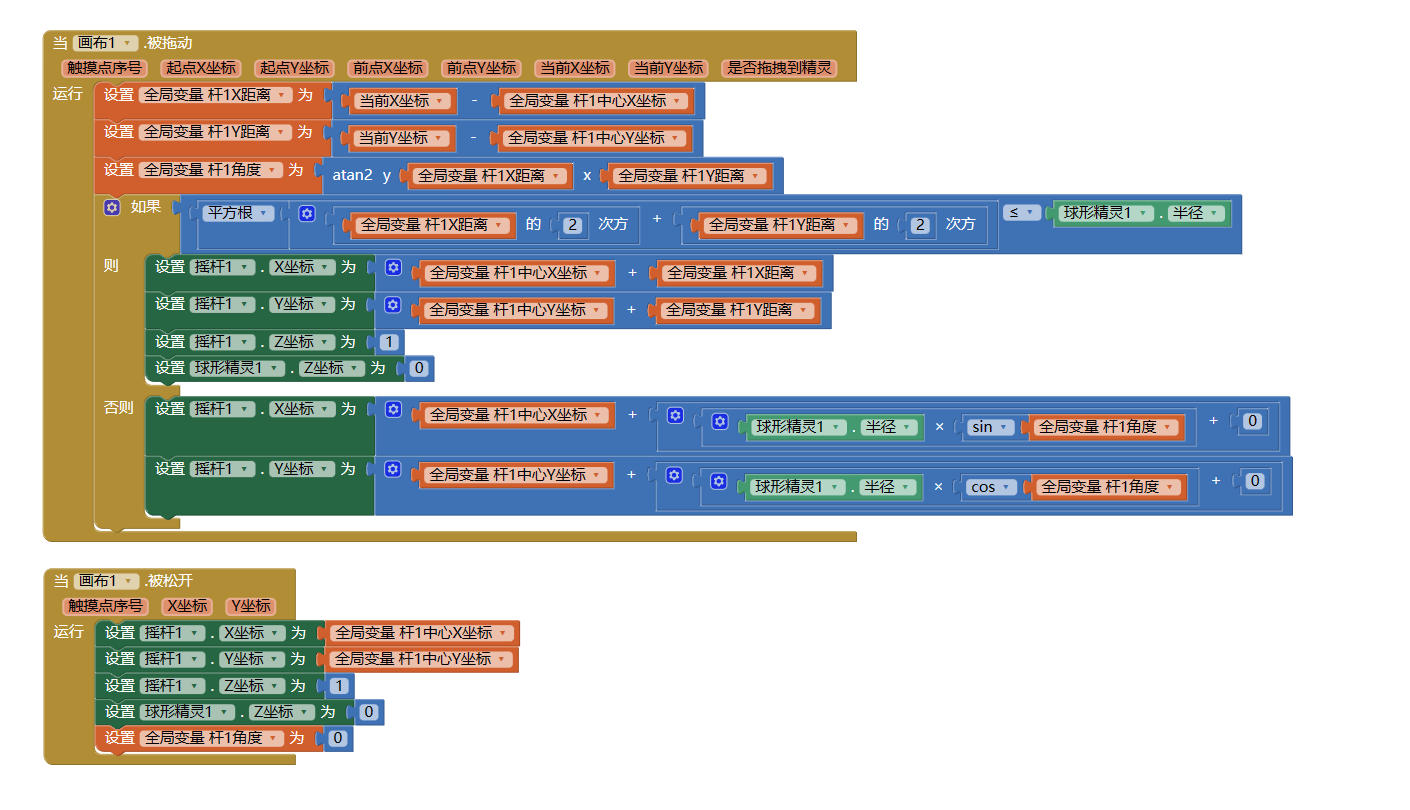The height and width of the screenshot is (810, 1410).
Task: Edit the exponent 2 after 杆1X距离
Action: 572,225
